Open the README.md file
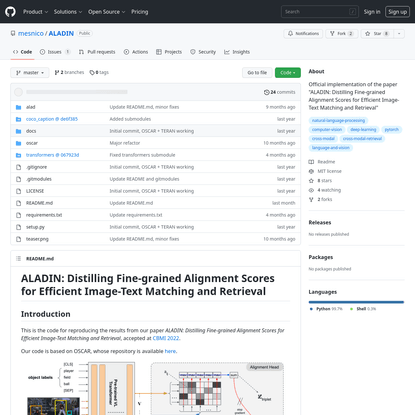 tap(39, 203)
